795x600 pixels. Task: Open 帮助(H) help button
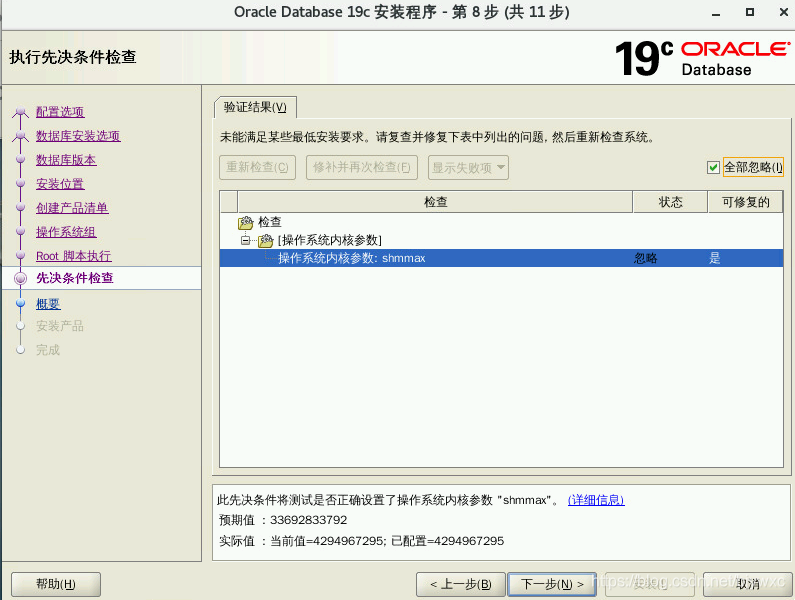coord(56,584)
